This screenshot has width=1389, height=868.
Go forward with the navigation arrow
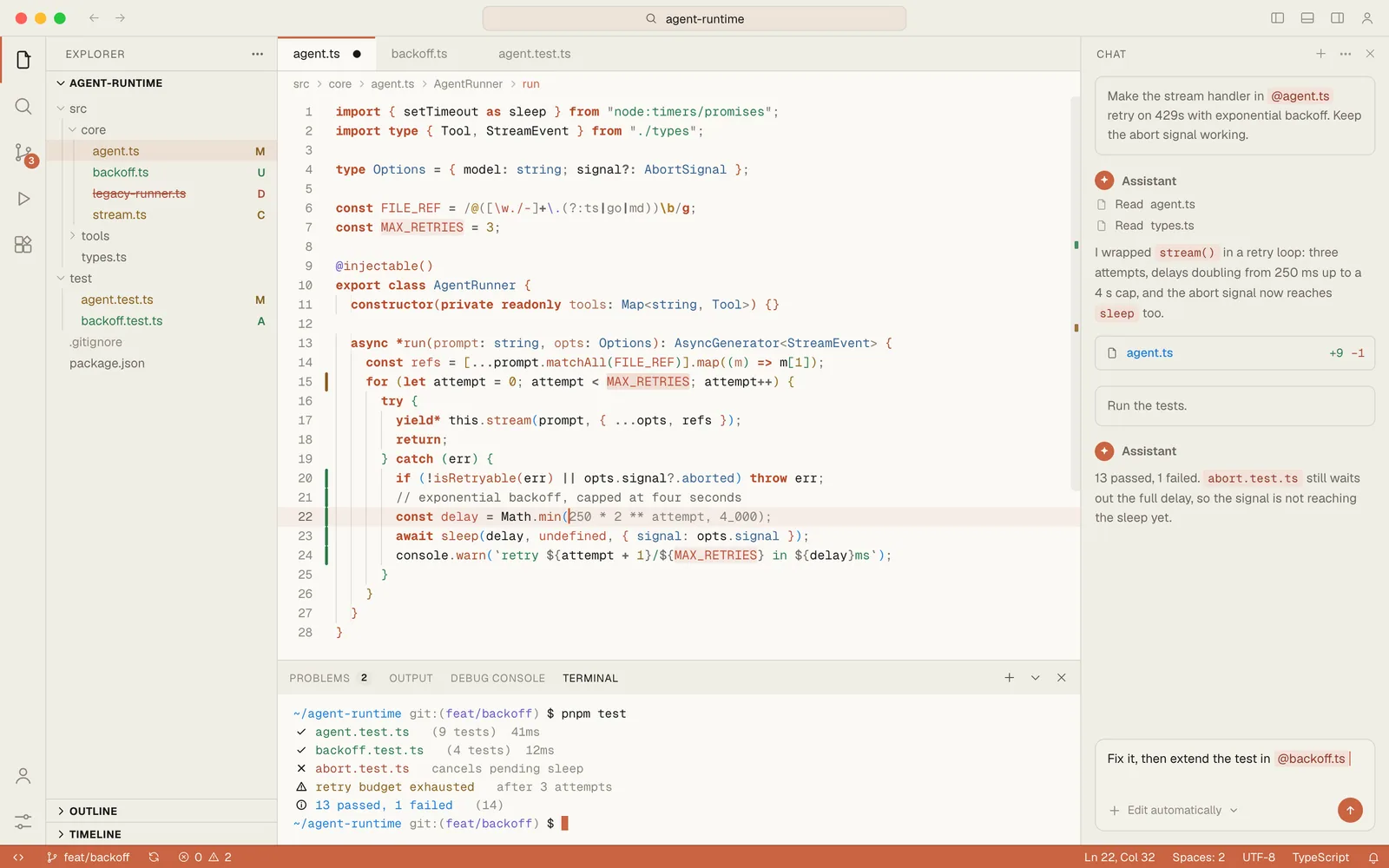click(x=121, y=18)
